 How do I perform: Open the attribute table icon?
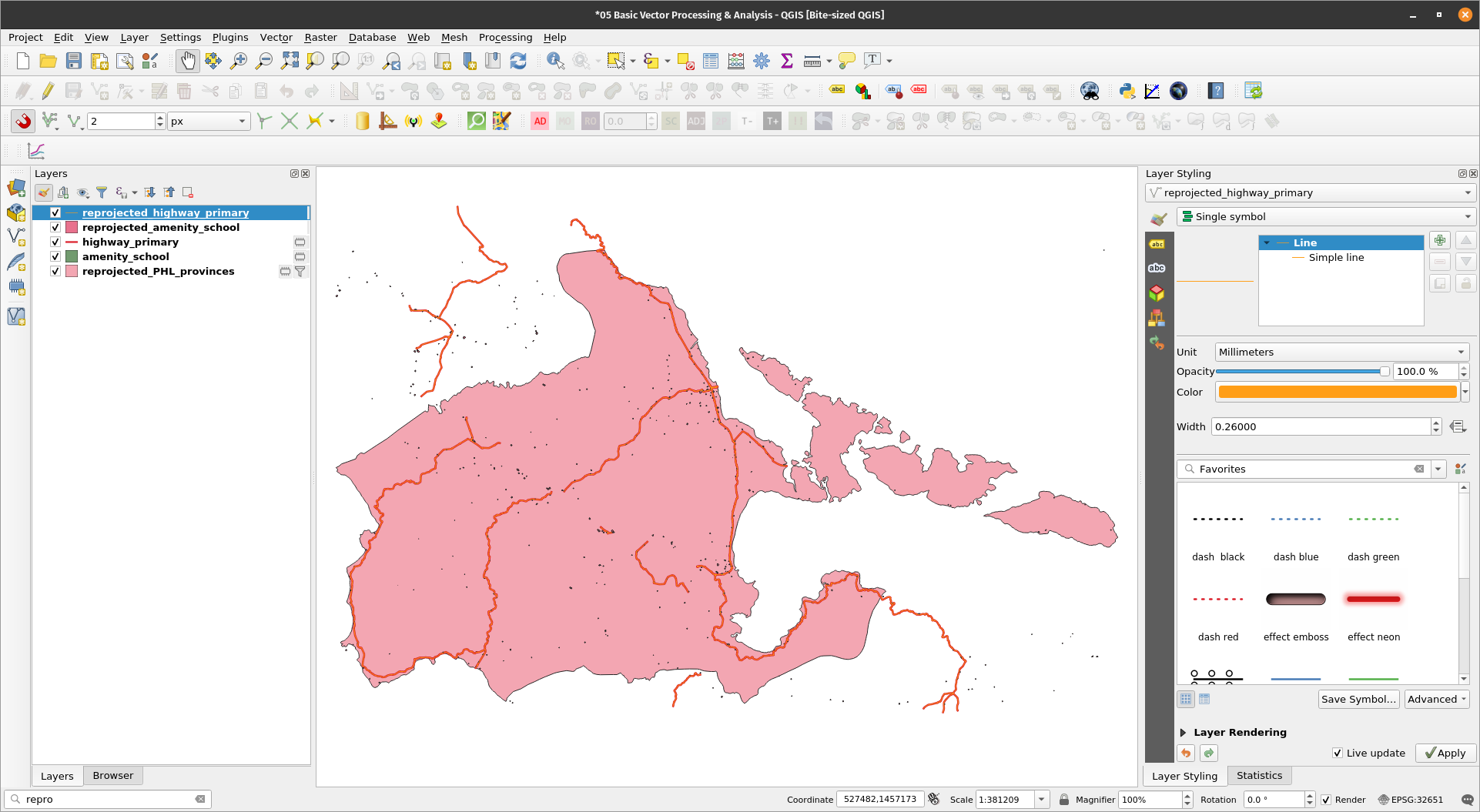(710, 61)
